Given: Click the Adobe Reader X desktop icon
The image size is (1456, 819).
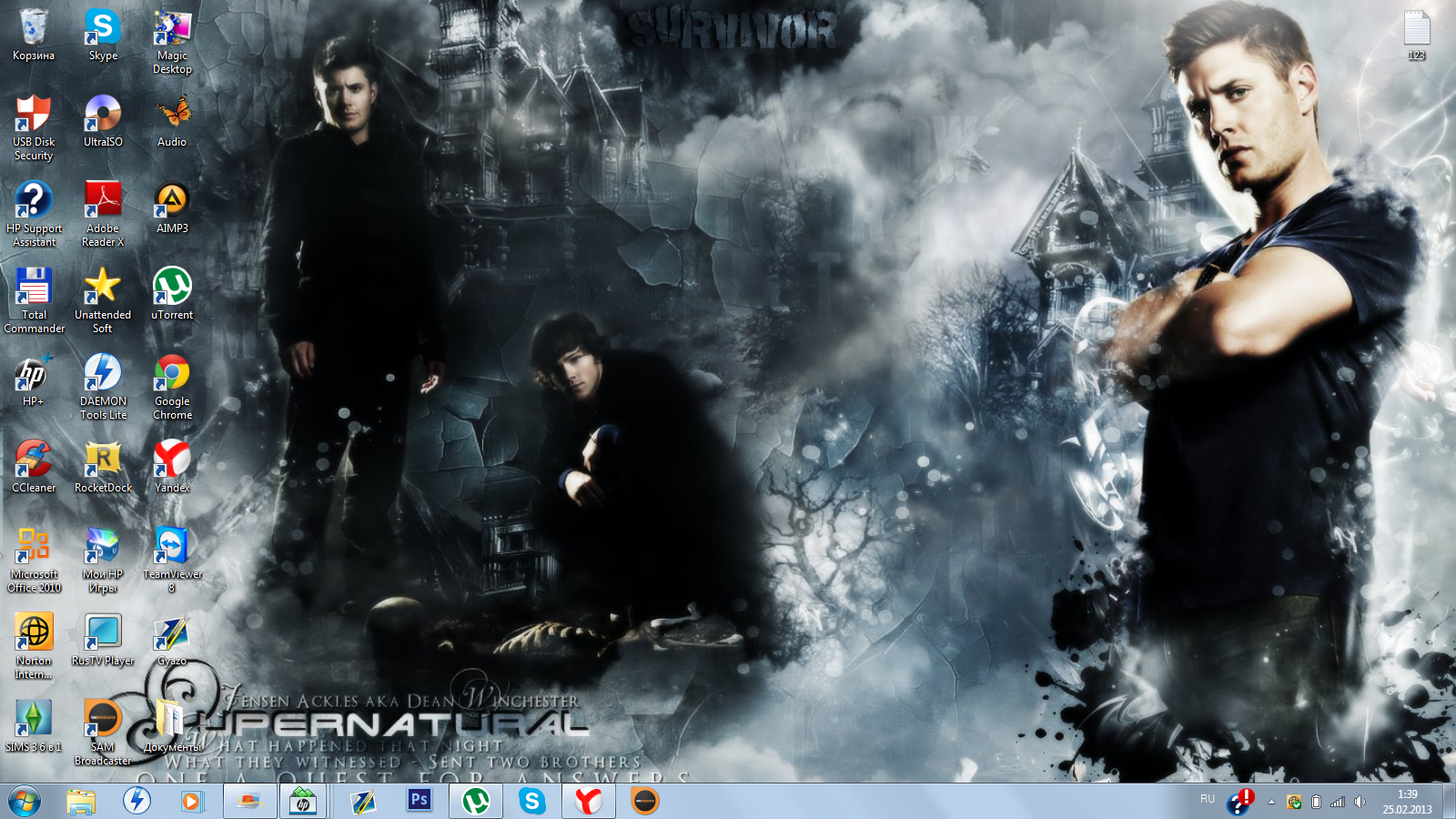Looking at the screenshot, I should [x=103, y=201].
